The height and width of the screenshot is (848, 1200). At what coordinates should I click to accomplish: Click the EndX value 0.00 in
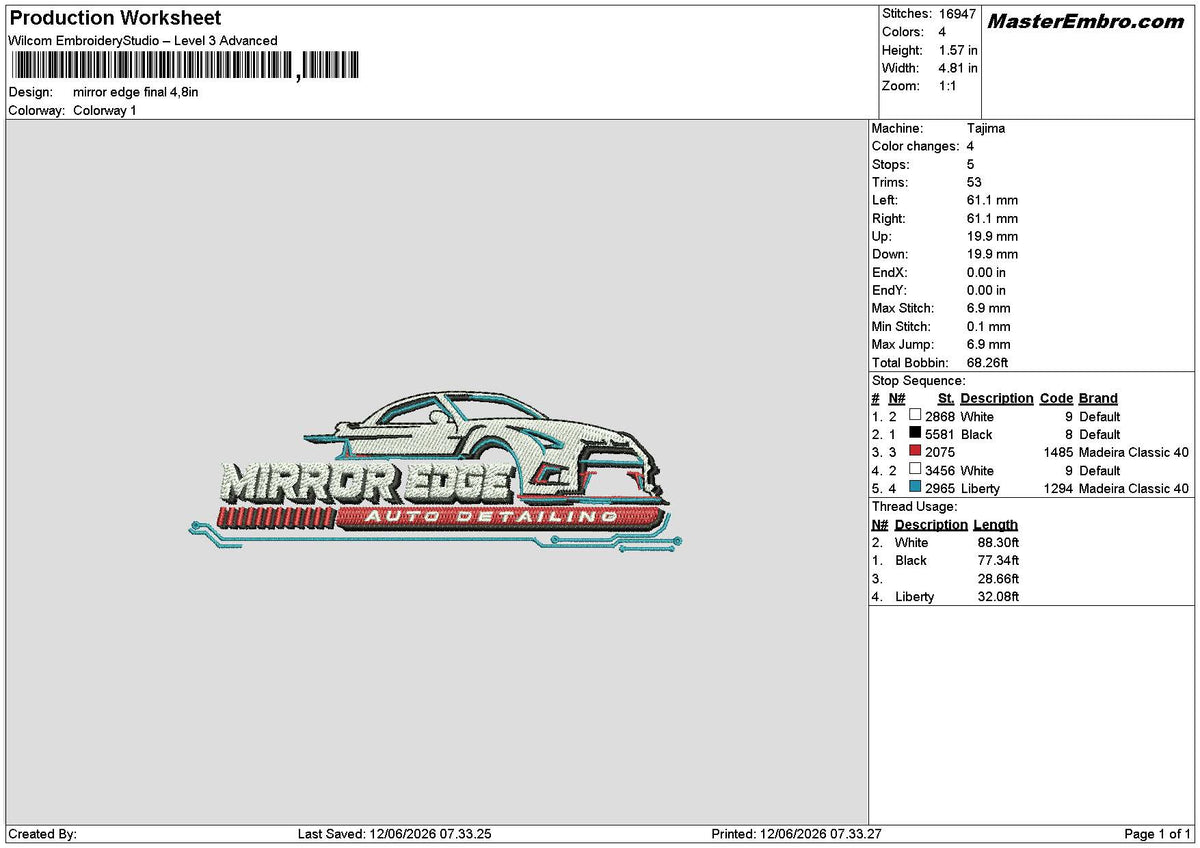tap(986, 272)
